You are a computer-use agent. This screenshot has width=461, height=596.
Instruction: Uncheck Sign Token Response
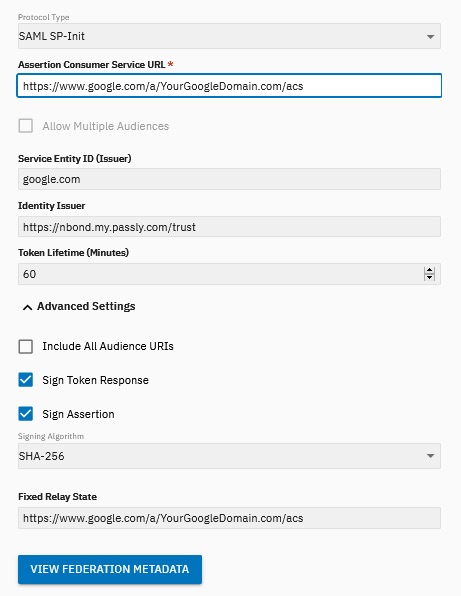point(25,380)
